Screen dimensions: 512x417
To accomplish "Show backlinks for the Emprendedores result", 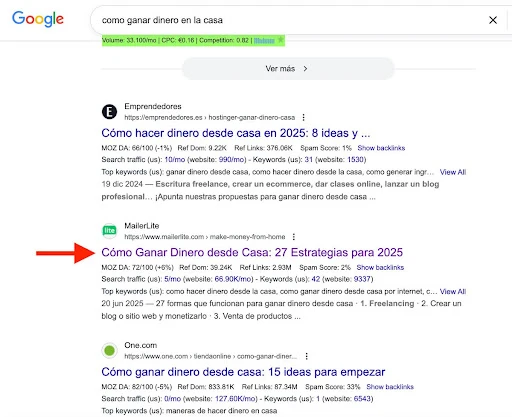I will (381, 148).
